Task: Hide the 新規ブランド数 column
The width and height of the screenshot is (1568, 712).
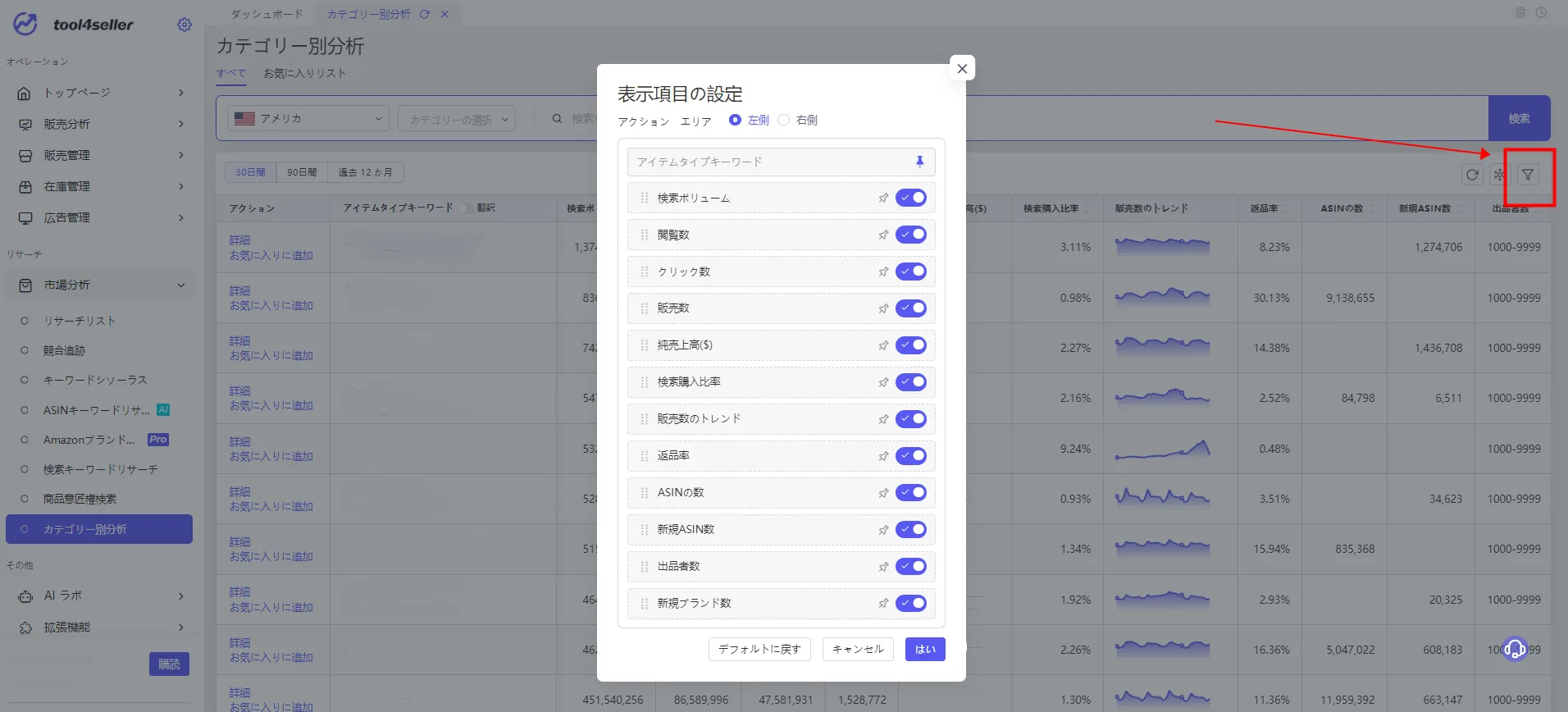Action: tap(911, 603)
